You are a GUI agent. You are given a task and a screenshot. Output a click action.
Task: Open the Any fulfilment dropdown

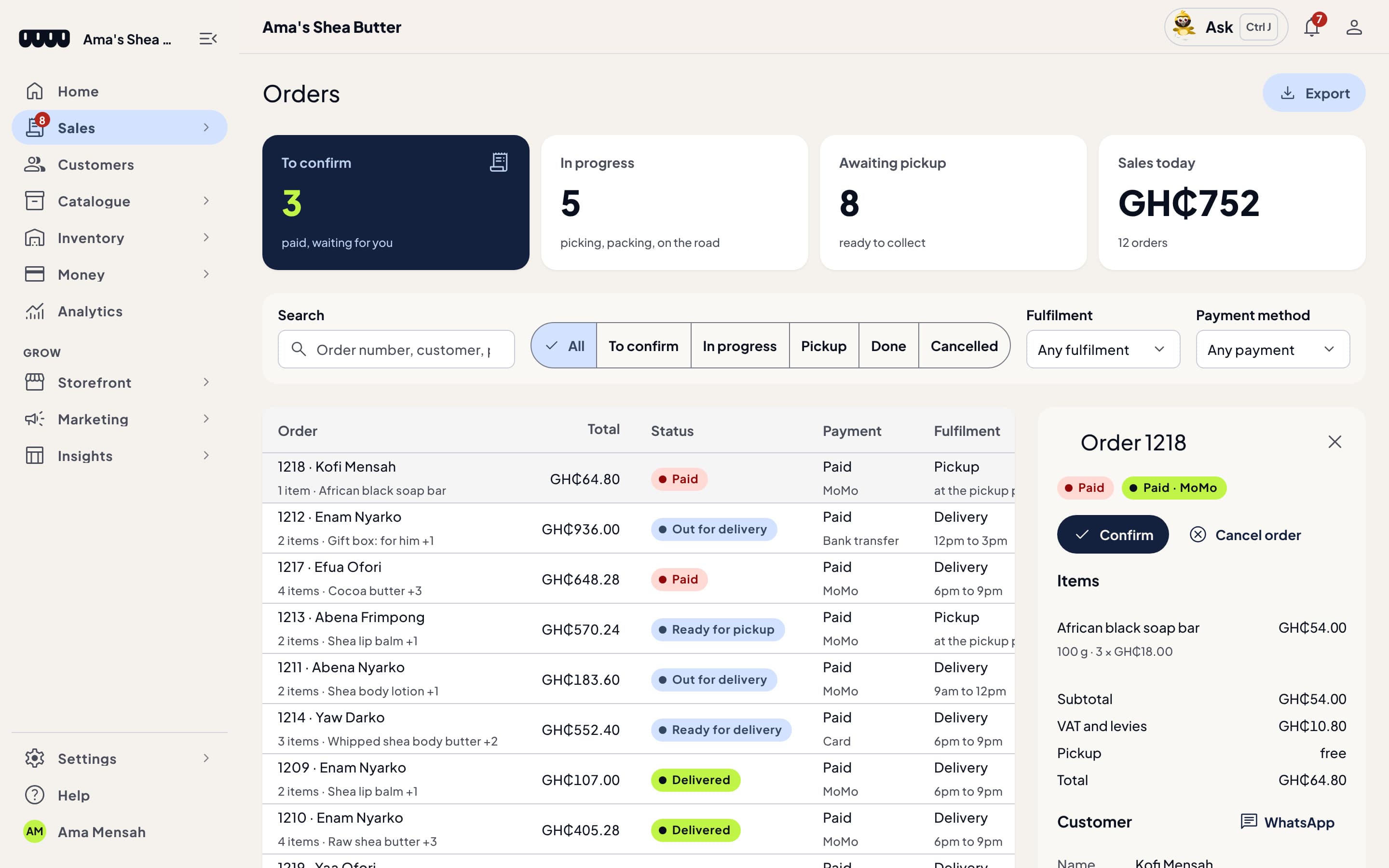(x=1103, y=349)
